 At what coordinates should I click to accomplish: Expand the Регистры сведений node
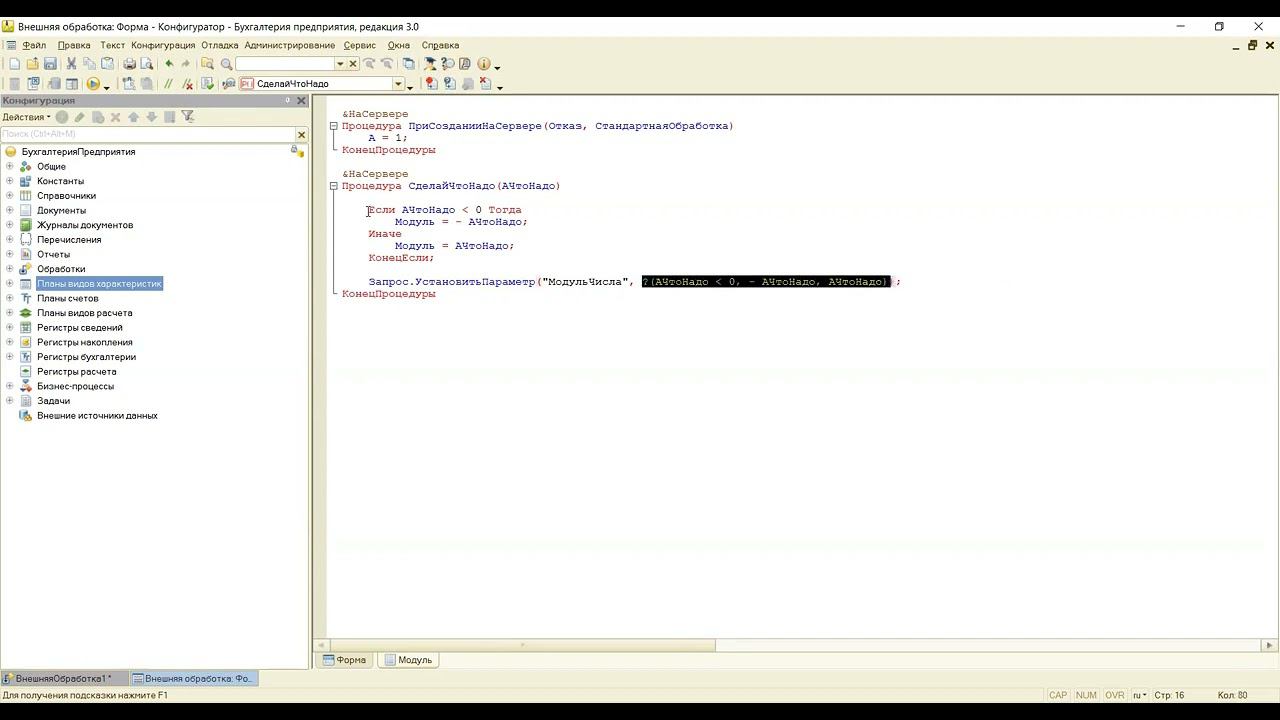pos(9,328)
